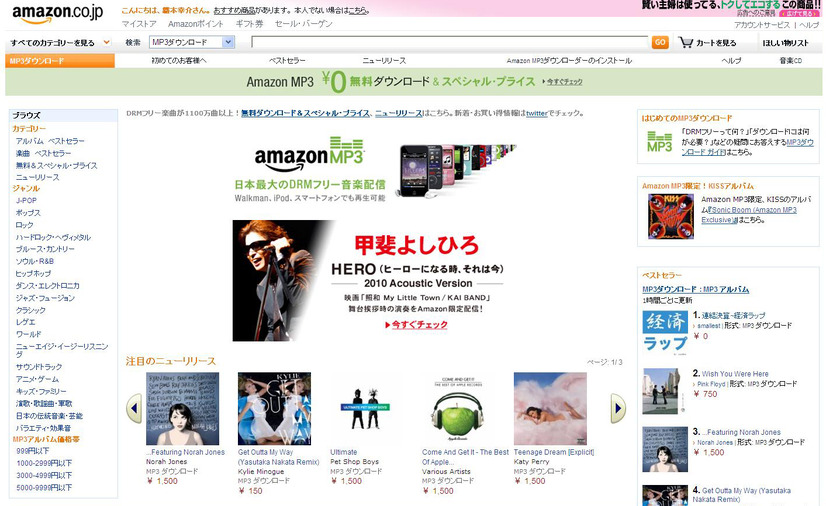Click the MP3 players image banner
The width and height of the screenshot is (826, 506).
click(456, 170)
